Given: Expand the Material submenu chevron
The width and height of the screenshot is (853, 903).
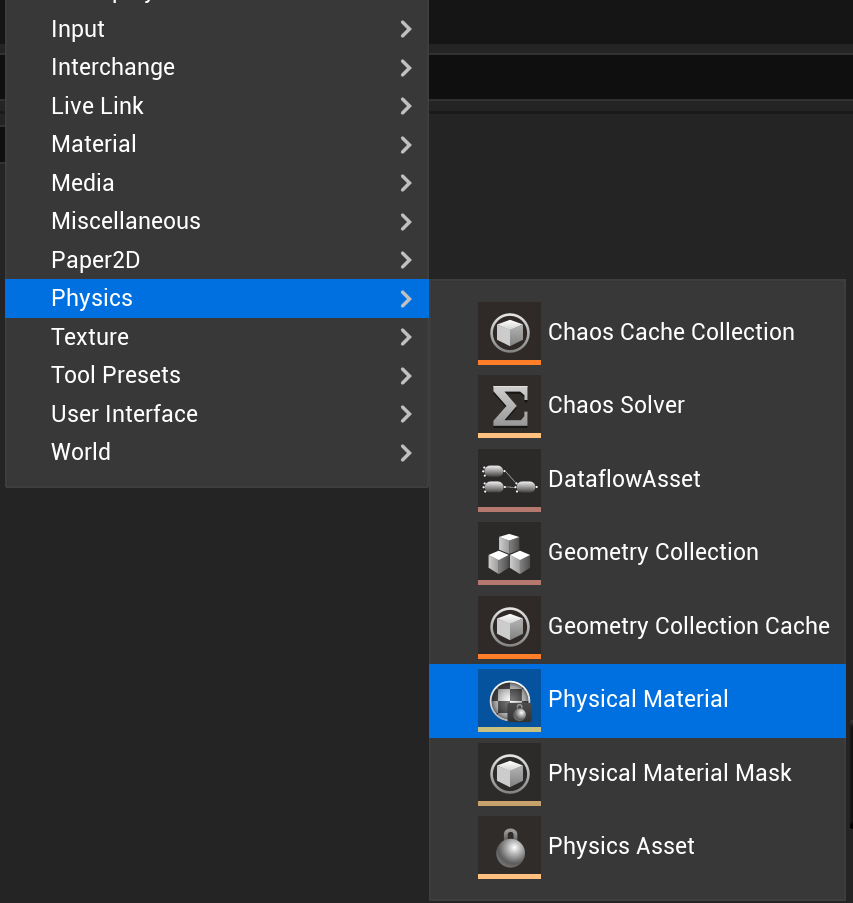Looking at the screenshot, I should (x=406, y=145).
